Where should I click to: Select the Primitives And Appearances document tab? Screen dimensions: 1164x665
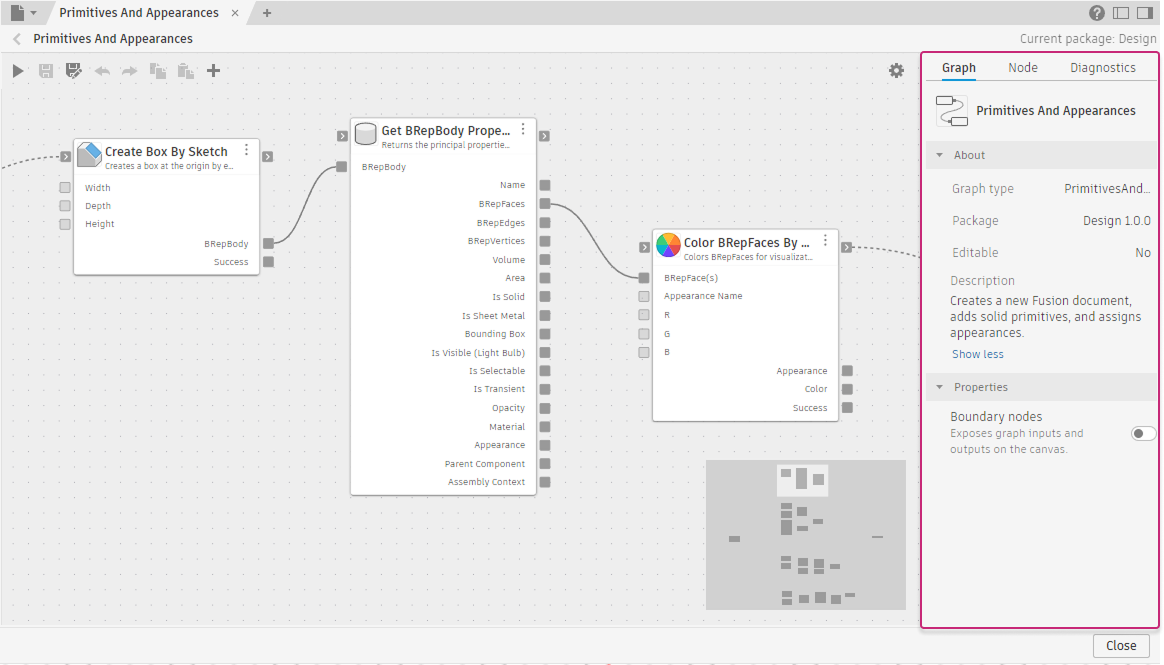(x=139, y=13)
